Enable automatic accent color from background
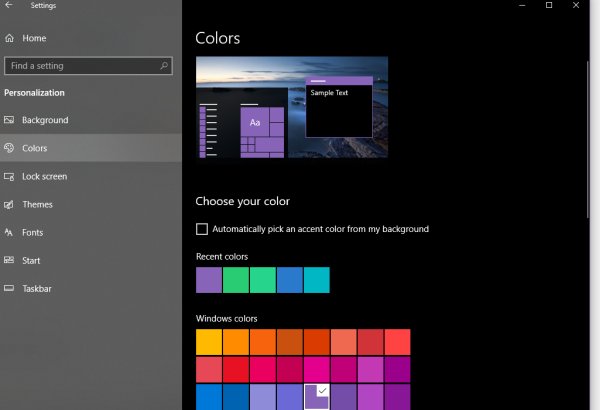 pyautogui.click(x=202, y=229)
